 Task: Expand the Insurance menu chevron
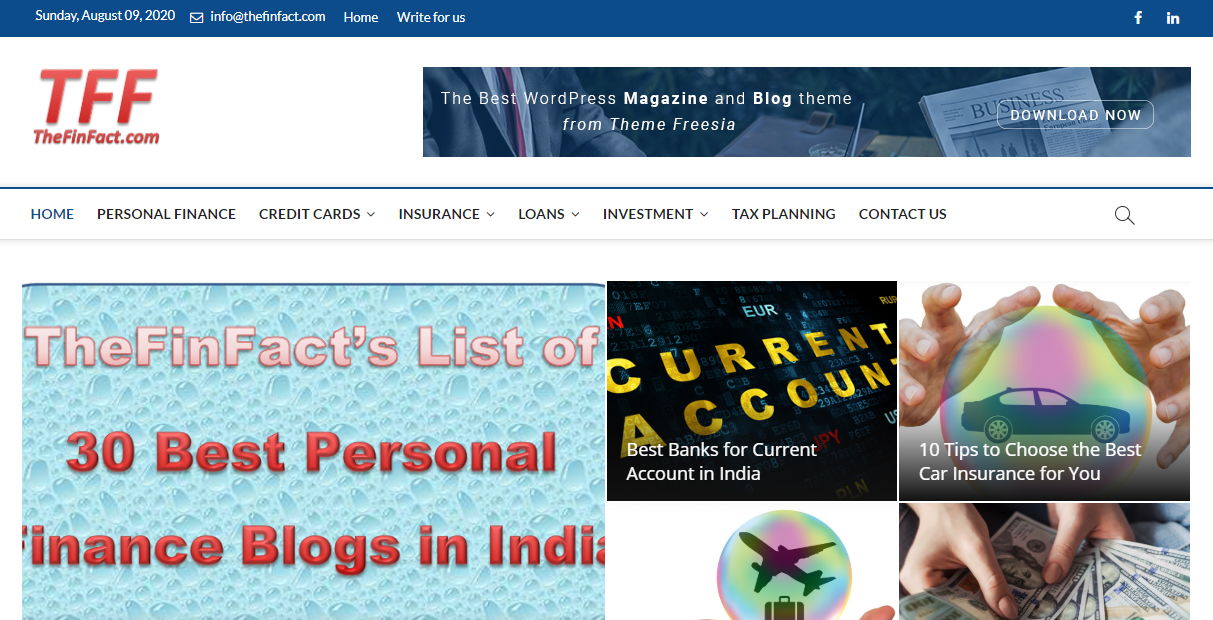pos(490,215)
